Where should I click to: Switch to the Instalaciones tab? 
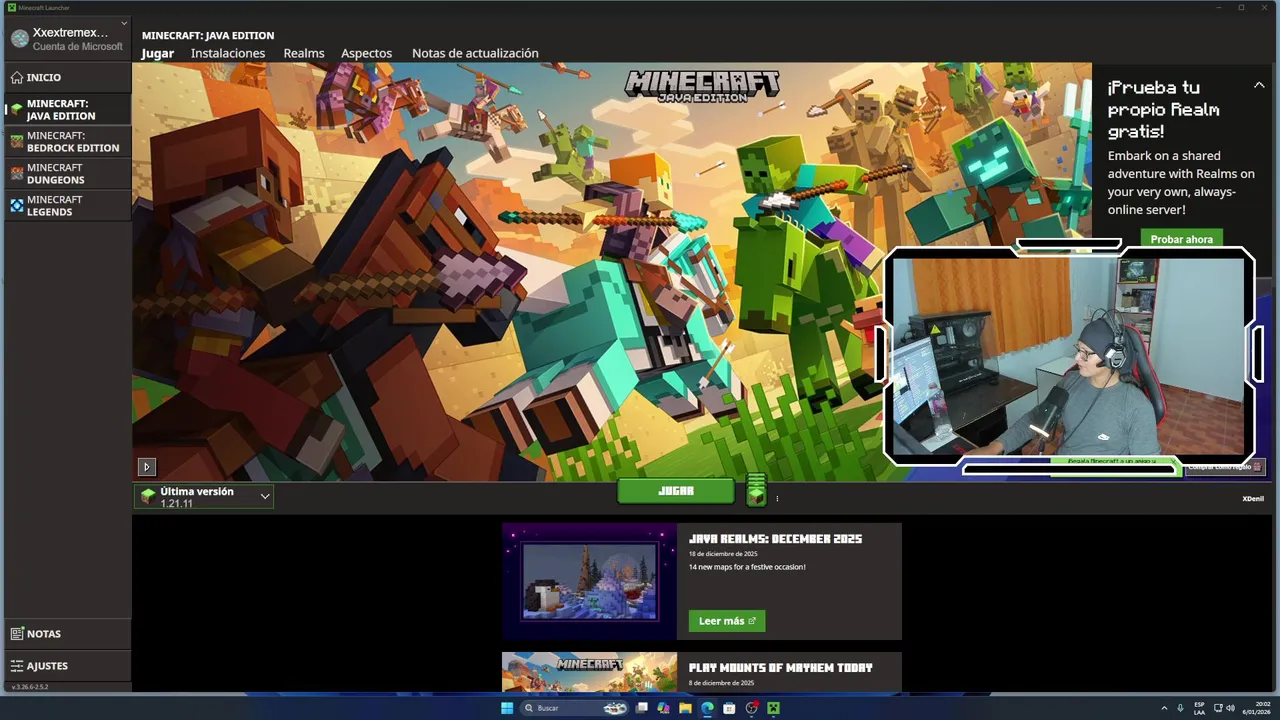pyautogui.click(x=228, y=53)
